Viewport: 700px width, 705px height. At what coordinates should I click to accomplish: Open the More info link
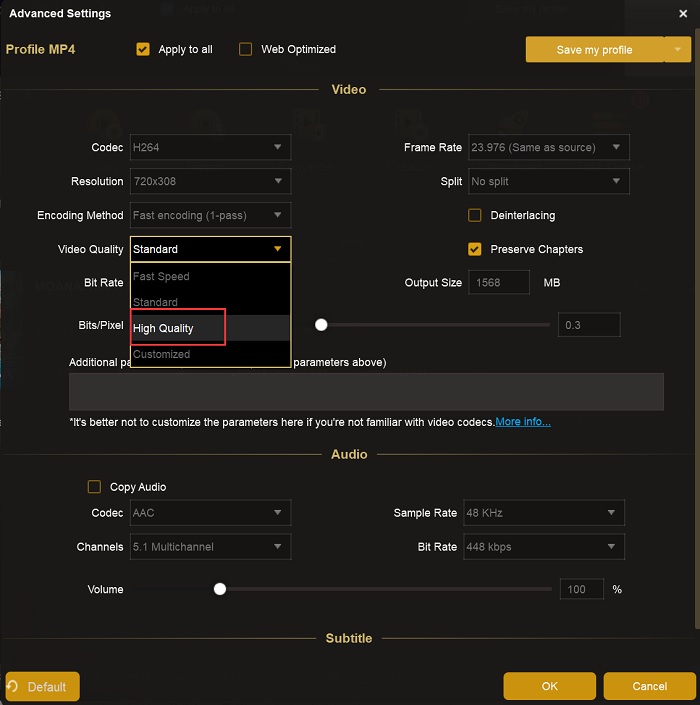(523, 422)
